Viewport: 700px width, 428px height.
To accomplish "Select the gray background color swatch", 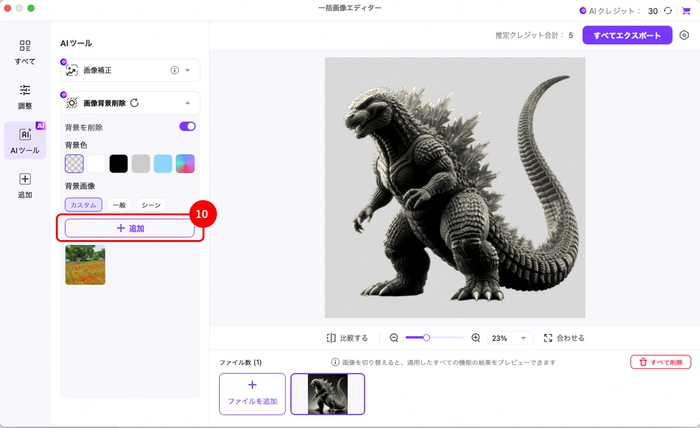I will [141, 164].
